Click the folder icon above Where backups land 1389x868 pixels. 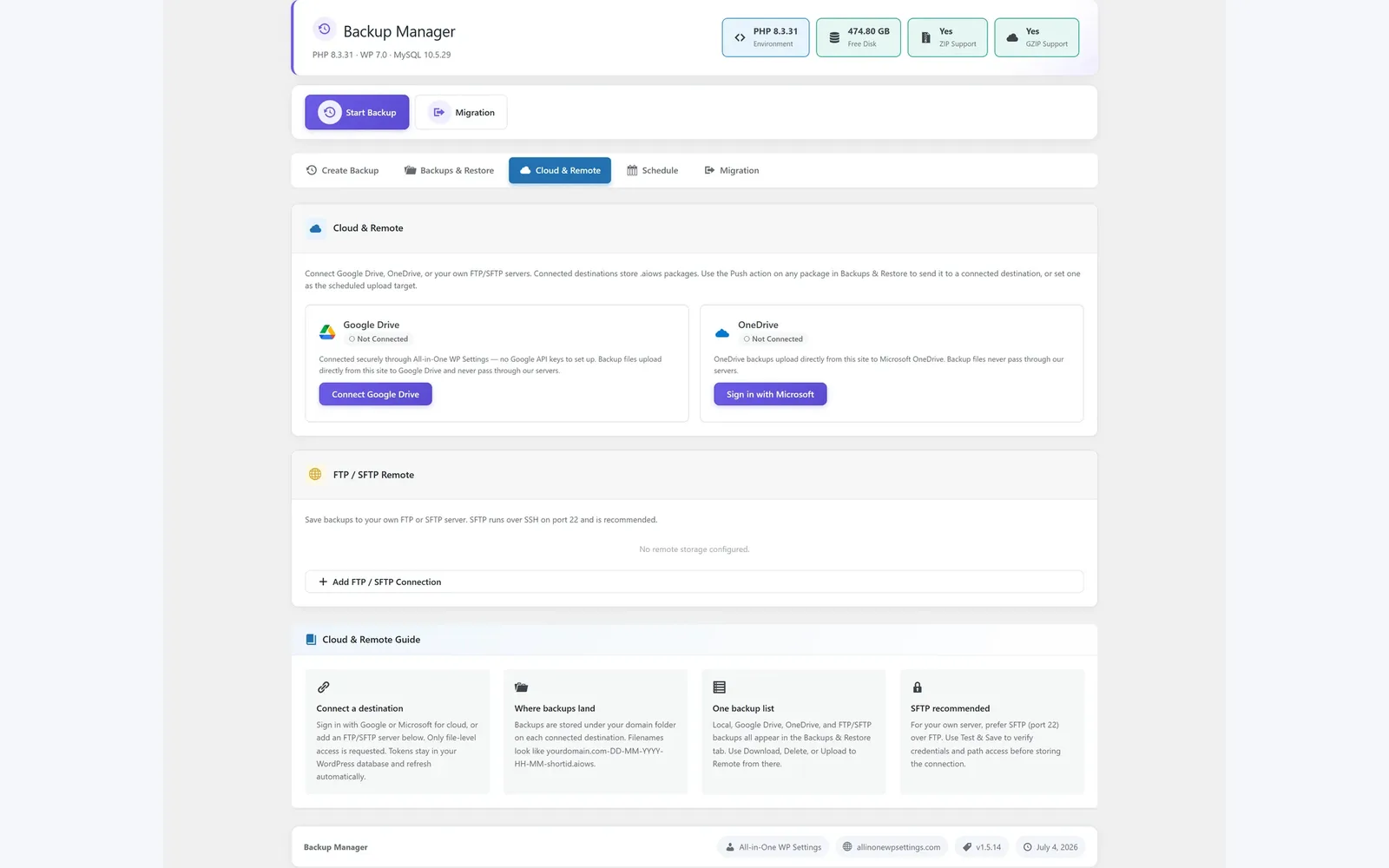coord(521,687)
